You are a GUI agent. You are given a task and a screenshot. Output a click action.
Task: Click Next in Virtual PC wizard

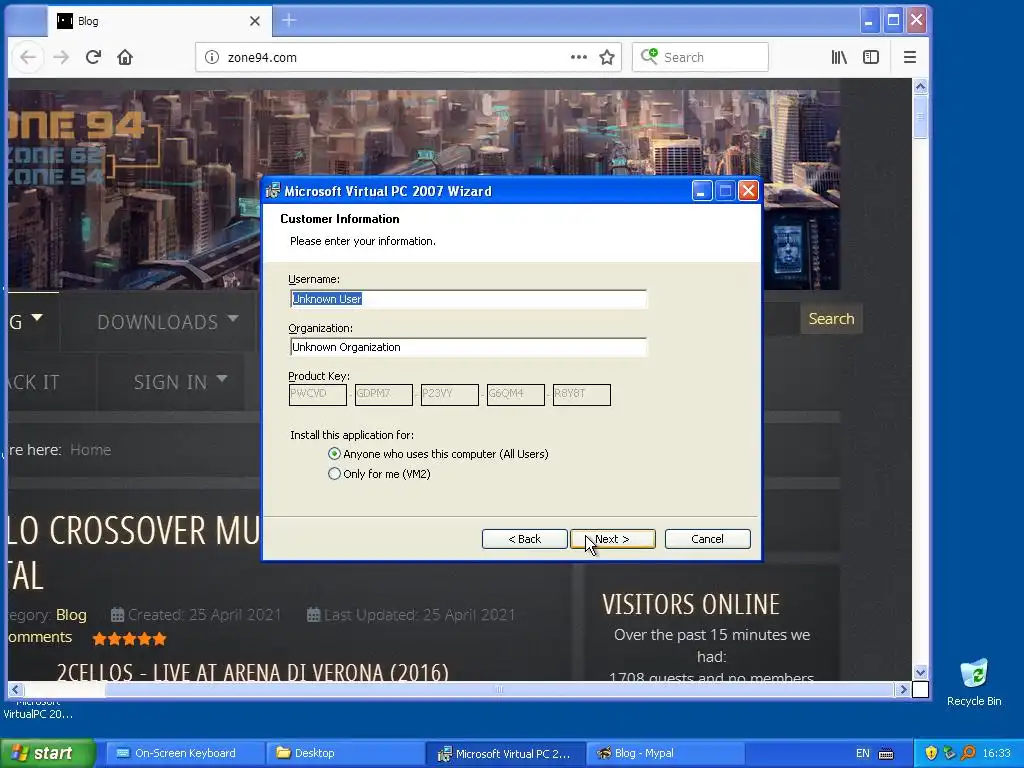pos(613,539)
